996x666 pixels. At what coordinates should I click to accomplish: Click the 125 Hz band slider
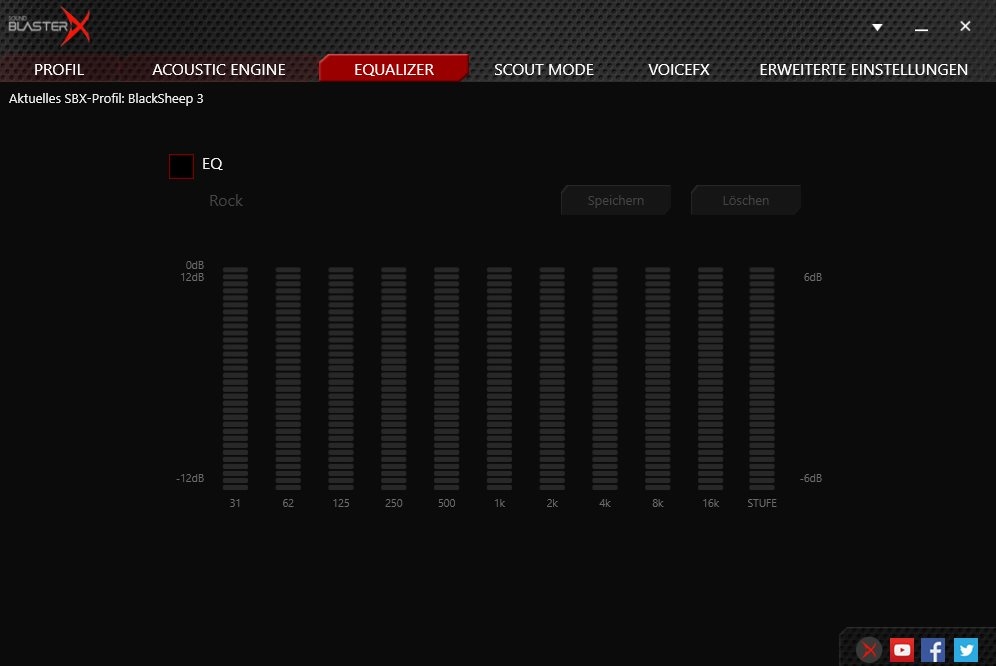[340, 378]
